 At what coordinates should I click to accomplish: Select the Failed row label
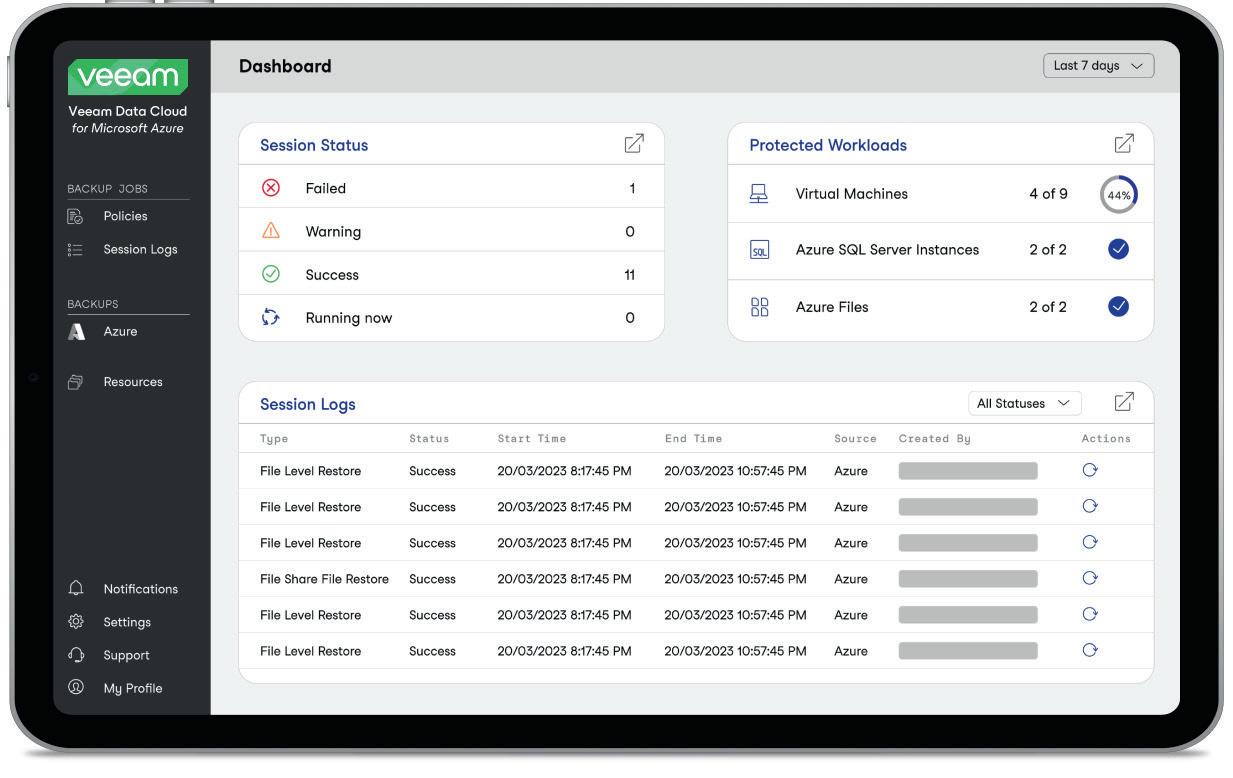tap(326, 188)
